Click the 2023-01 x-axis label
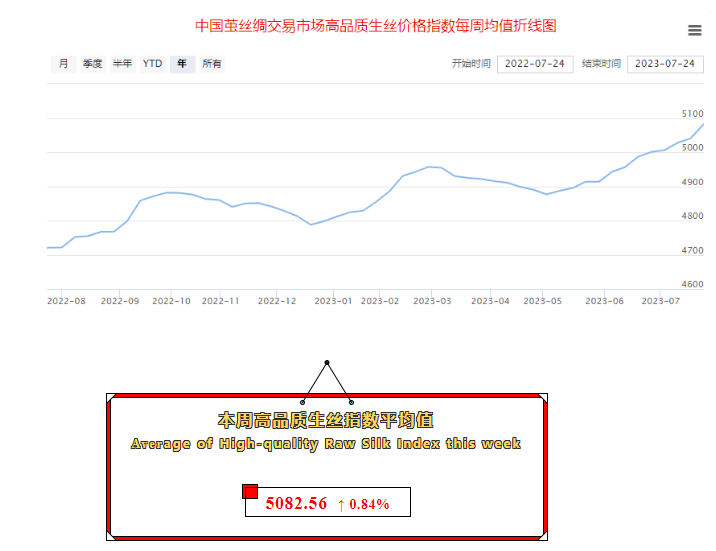 pyautogui.click(x=334, y=300)
